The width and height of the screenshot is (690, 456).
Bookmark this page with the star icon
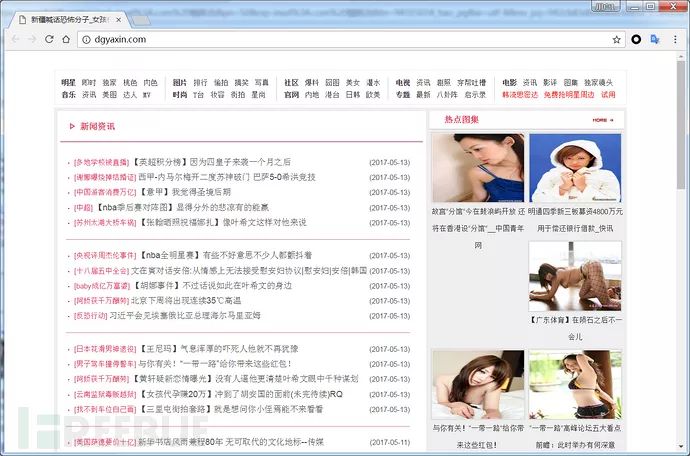[x=617, y=40]
